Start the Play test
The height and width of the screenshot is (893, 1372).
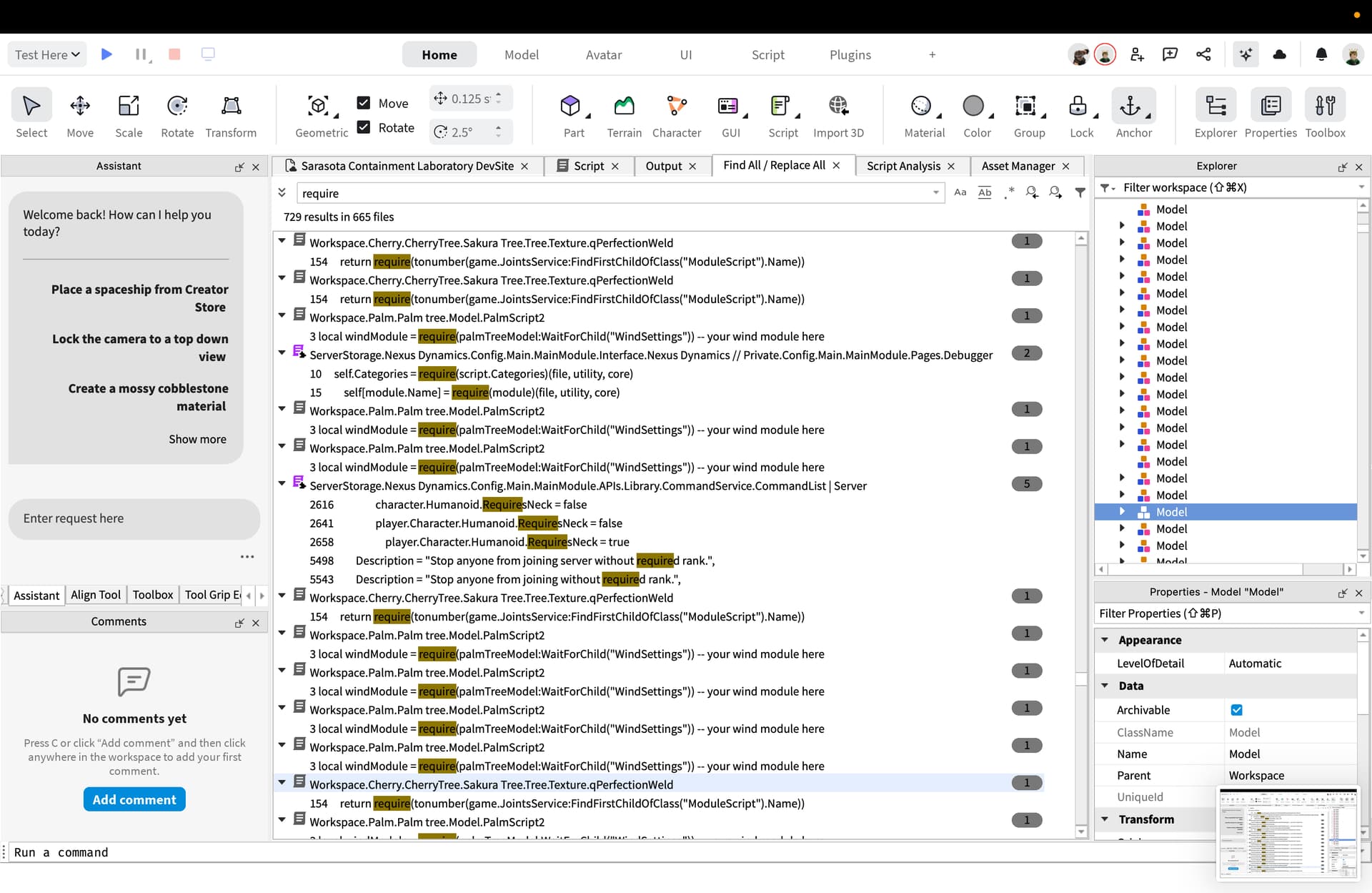[106, 54]
